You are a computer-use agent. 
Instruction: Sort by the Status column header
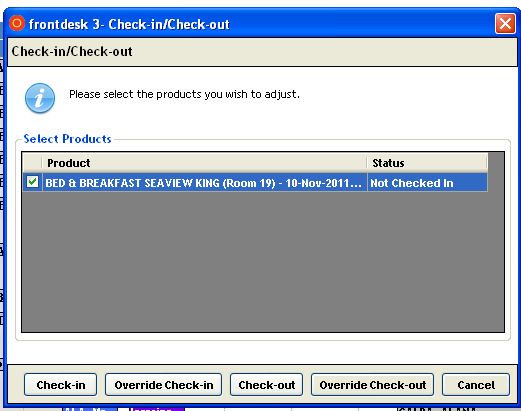427,163
